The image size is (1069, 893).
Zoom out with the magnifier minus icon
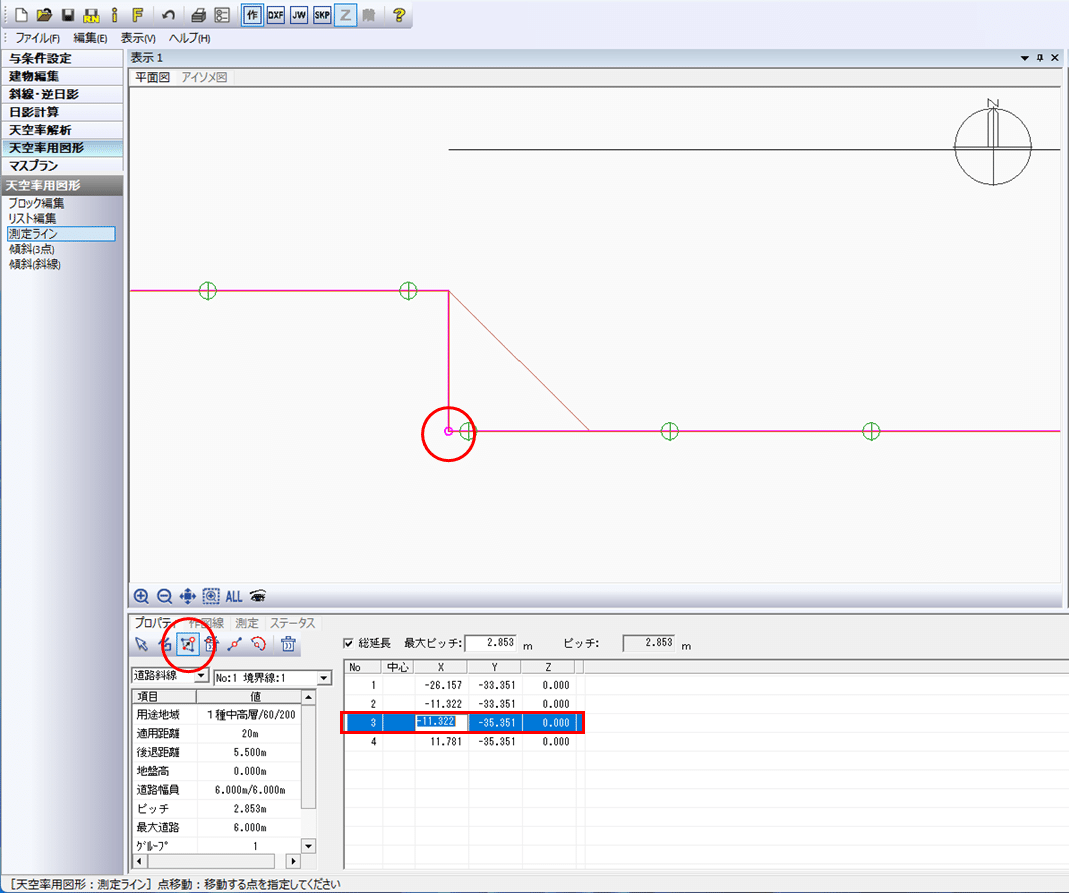click(164, 596)
